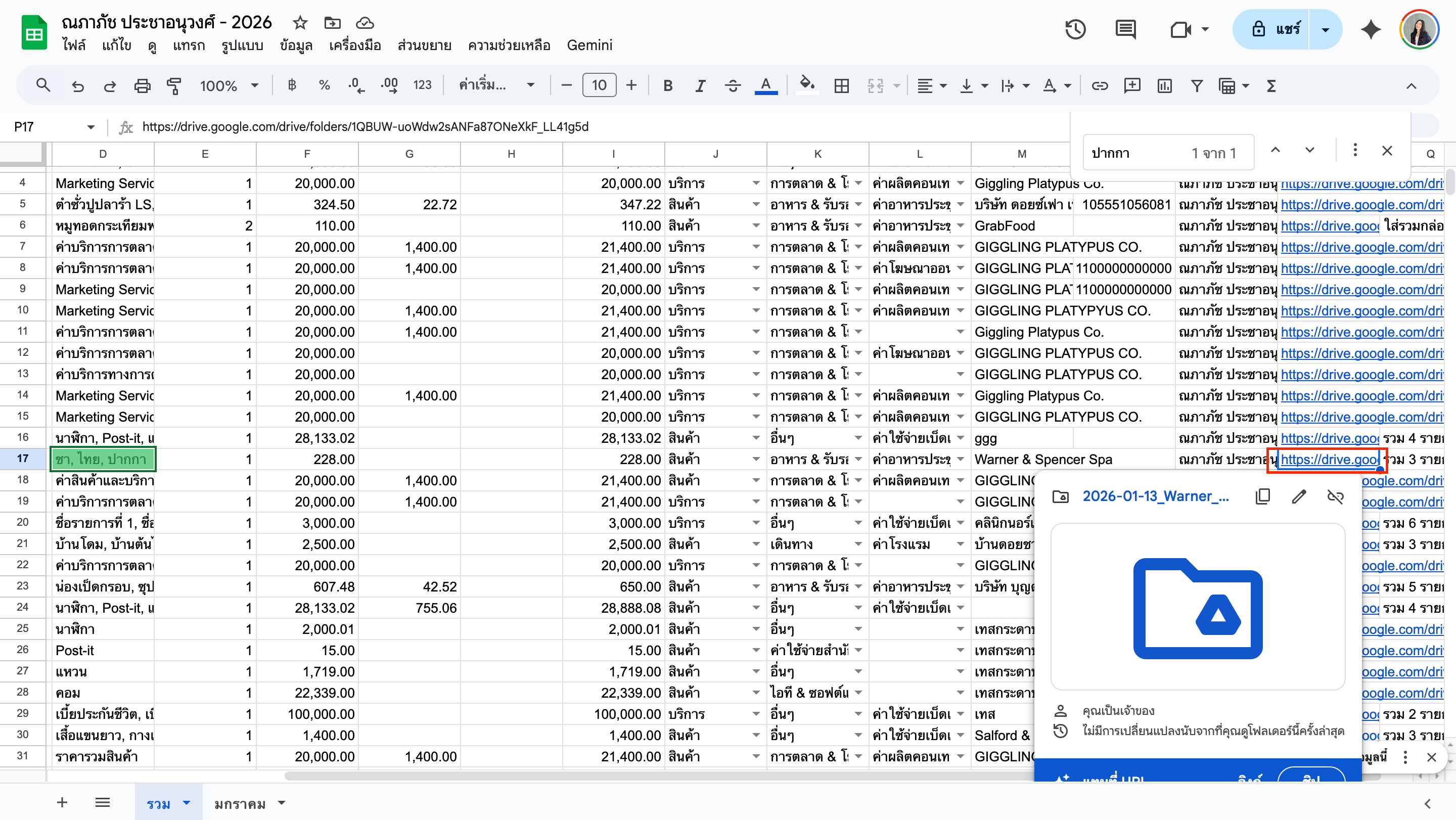Star the spreadsheet document

[300, 23]
